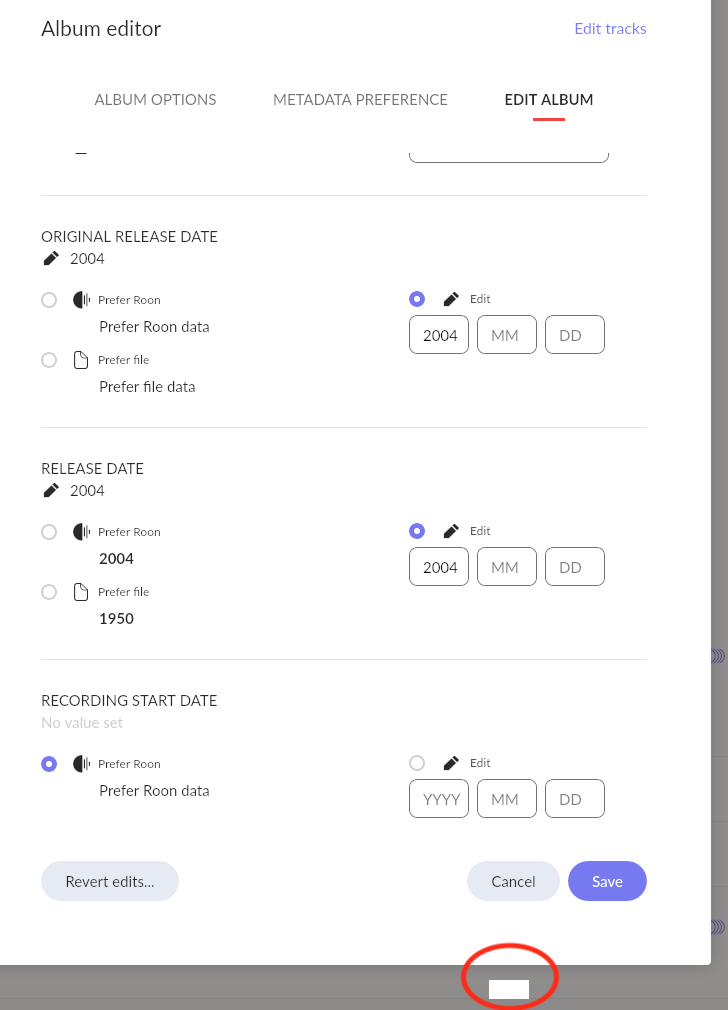Click YYYY field in Recording Start Date
728x1010 pixels.
coord(439,799)
